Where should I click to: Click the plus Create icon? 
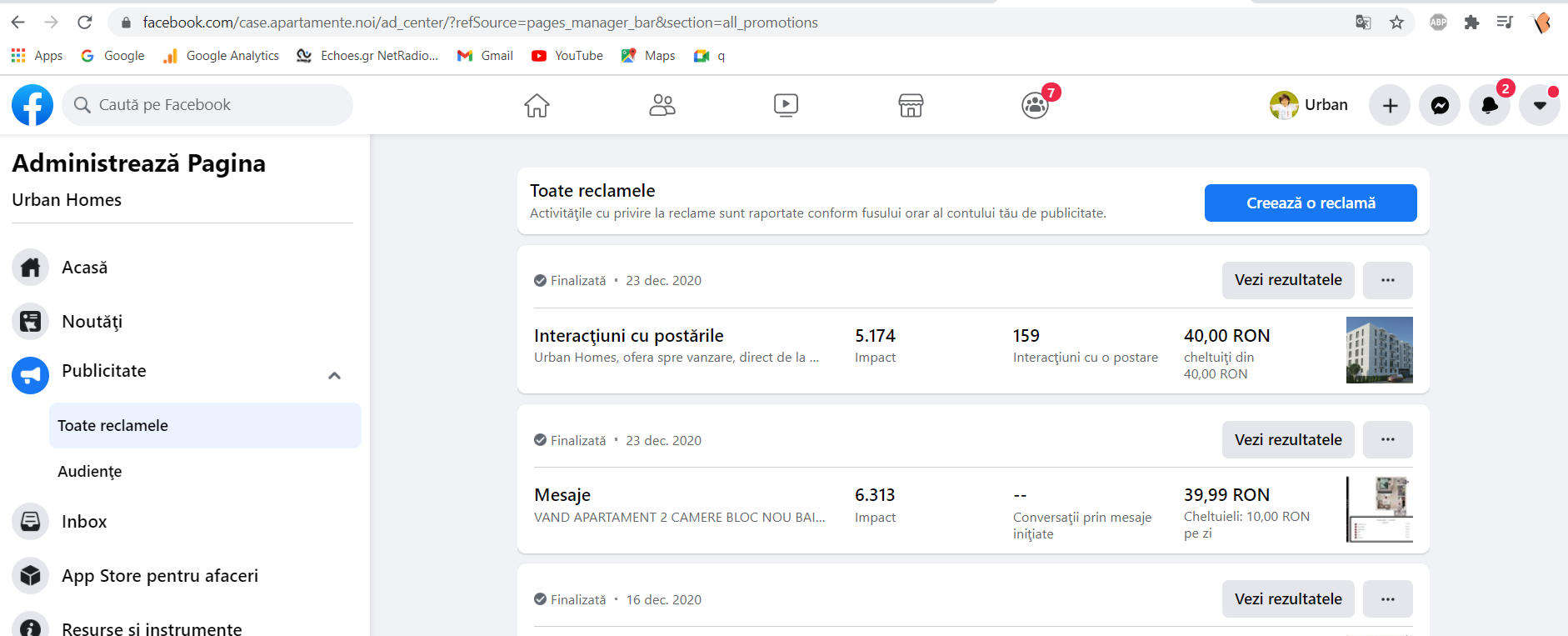[x=1390, y=105]
